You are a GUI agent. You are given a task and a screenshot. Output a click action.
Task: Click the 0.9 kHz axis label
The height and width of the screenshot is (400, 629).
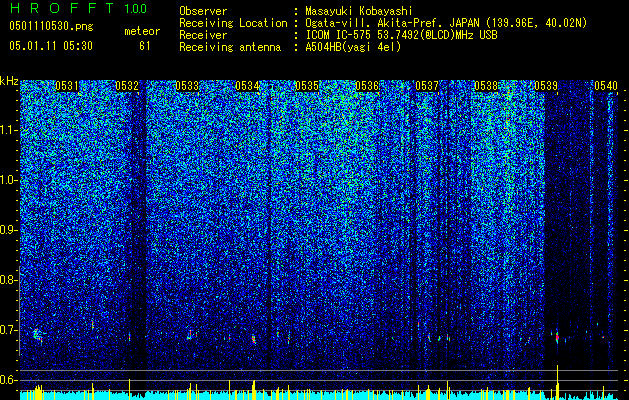coord(8,230)
